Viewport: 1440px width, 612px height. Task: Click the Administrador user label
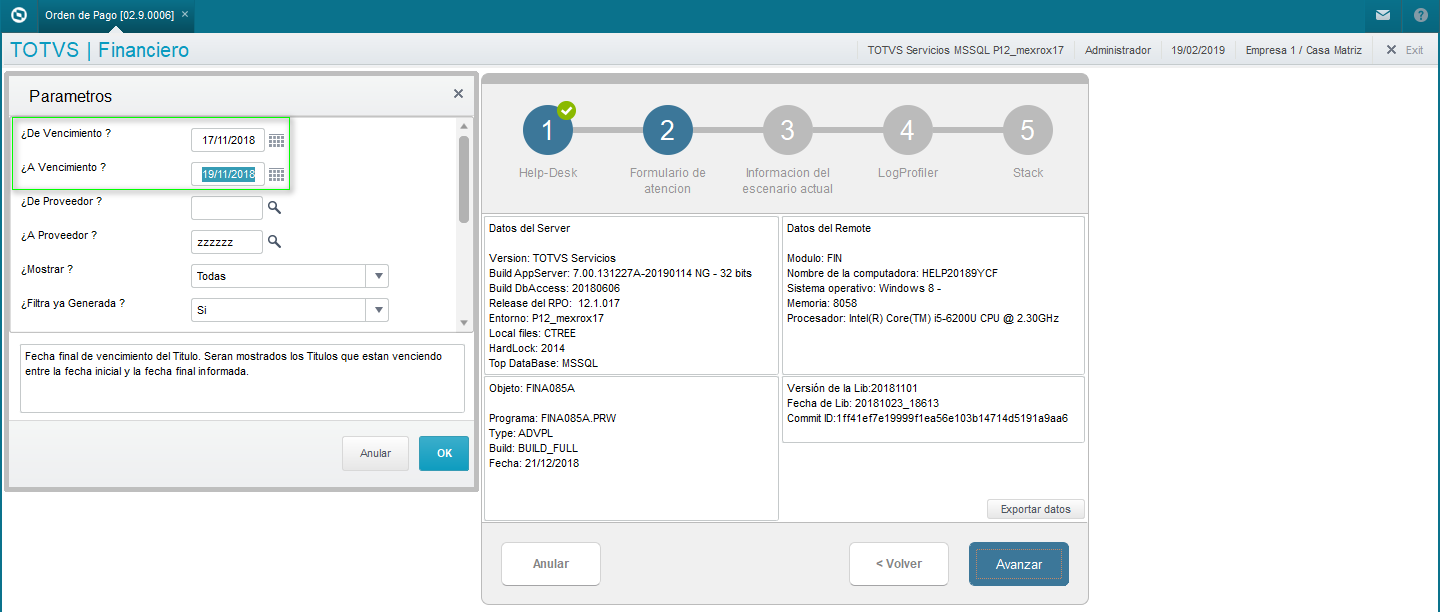[x=1118, y=50]
